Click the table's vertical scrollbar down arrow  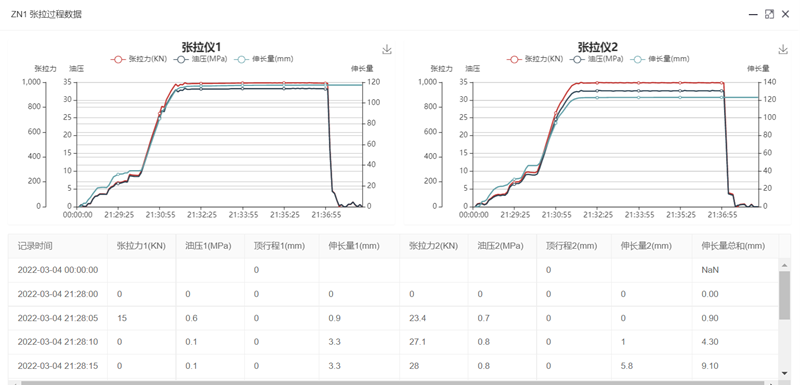[784, 373]
